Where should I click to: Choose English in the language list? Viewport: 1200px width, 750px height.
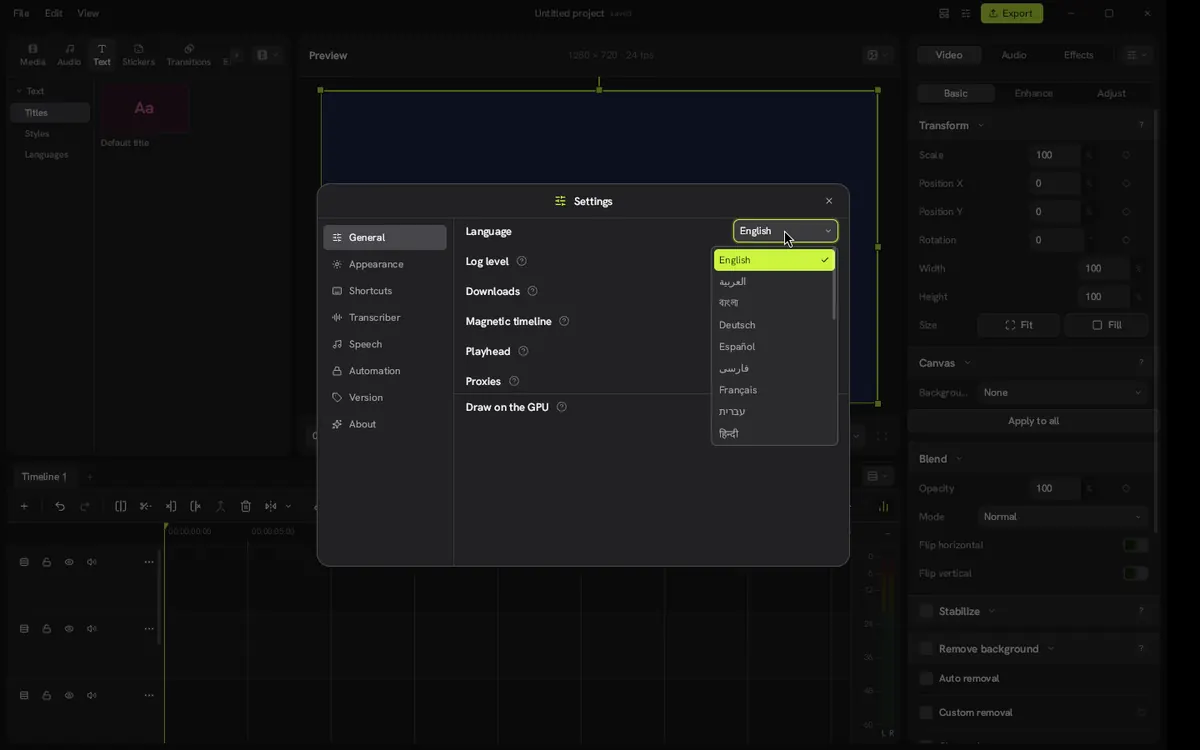click(x=774, y=260)
